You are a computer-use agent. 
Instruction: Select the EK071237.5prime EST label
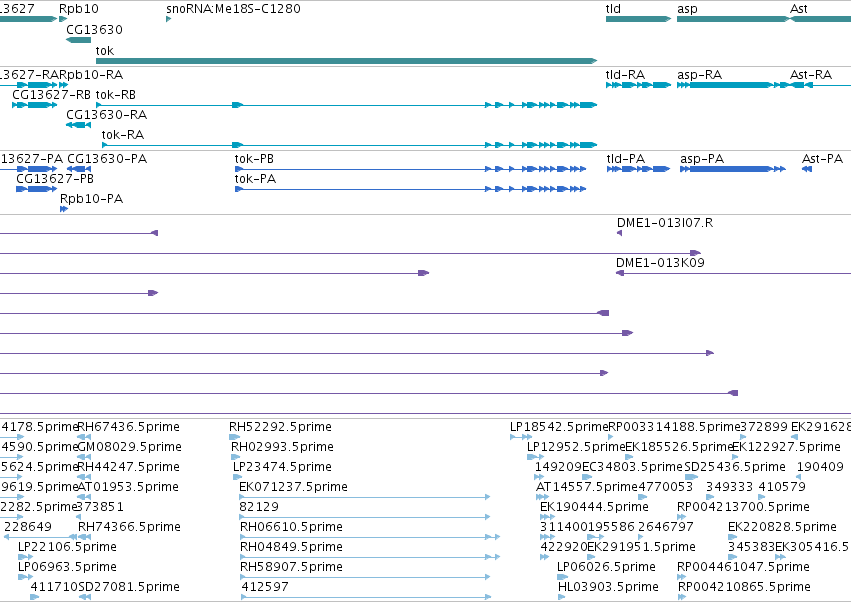[293, 487]
